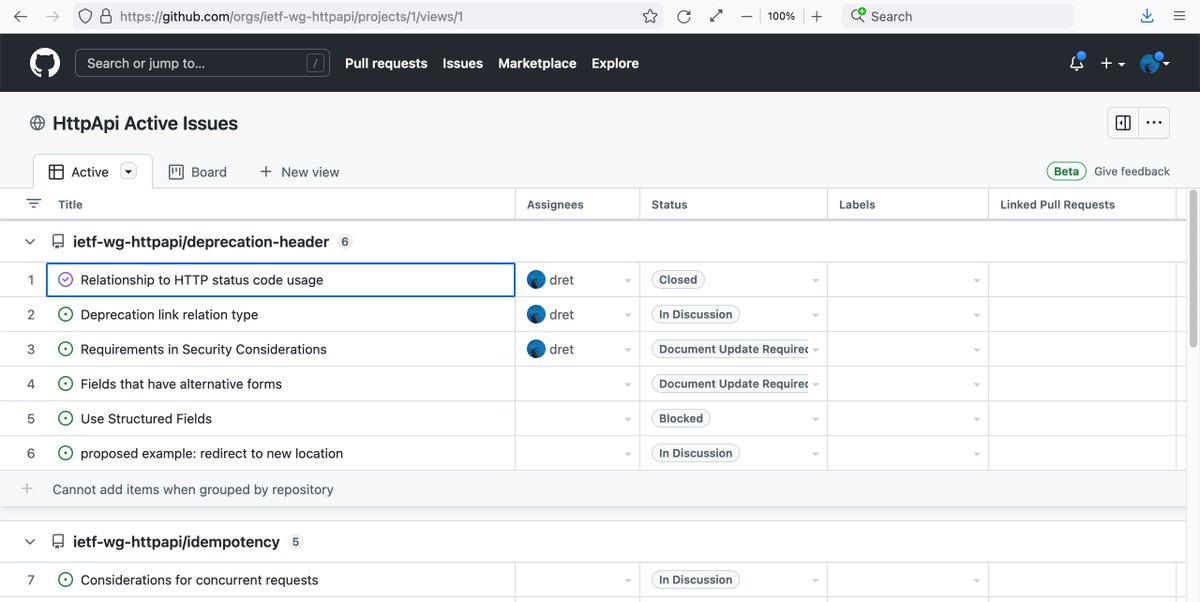The width and height of the screenshot is (1200, 602).
Task: Open assignee dropdown for Fields that have alternative forms
Action: [x=628, y=384]
